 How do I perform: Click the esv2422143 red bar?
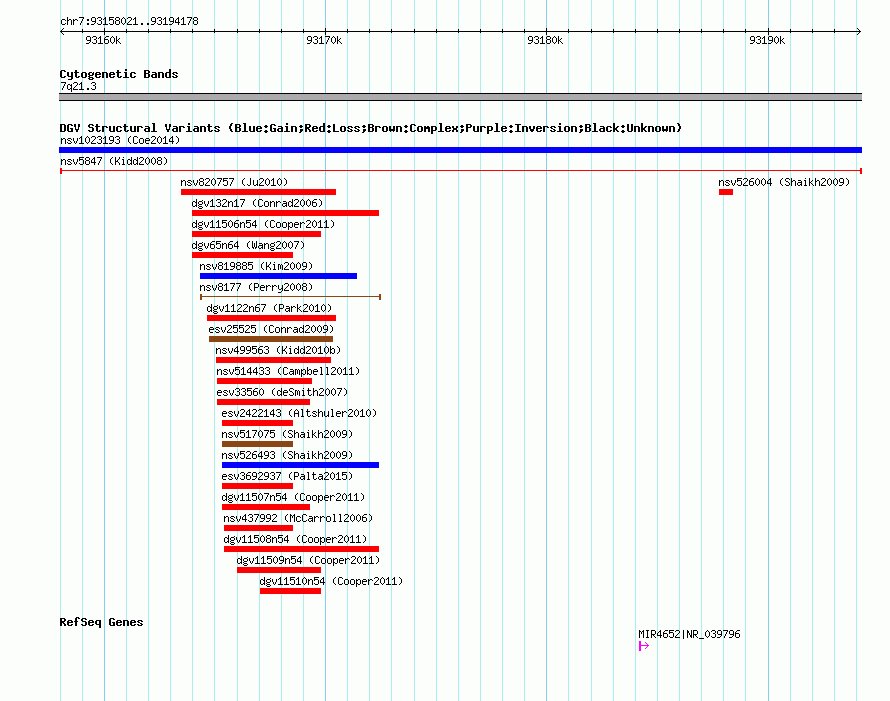coord(258,423)
